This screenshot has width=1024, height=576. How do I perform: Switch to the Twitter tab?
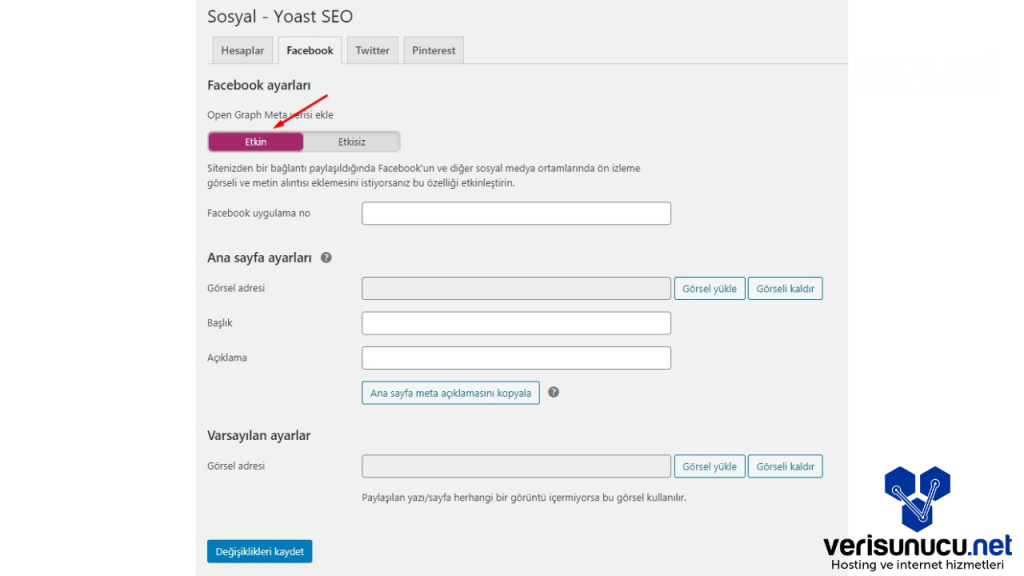tap(372, 50)
